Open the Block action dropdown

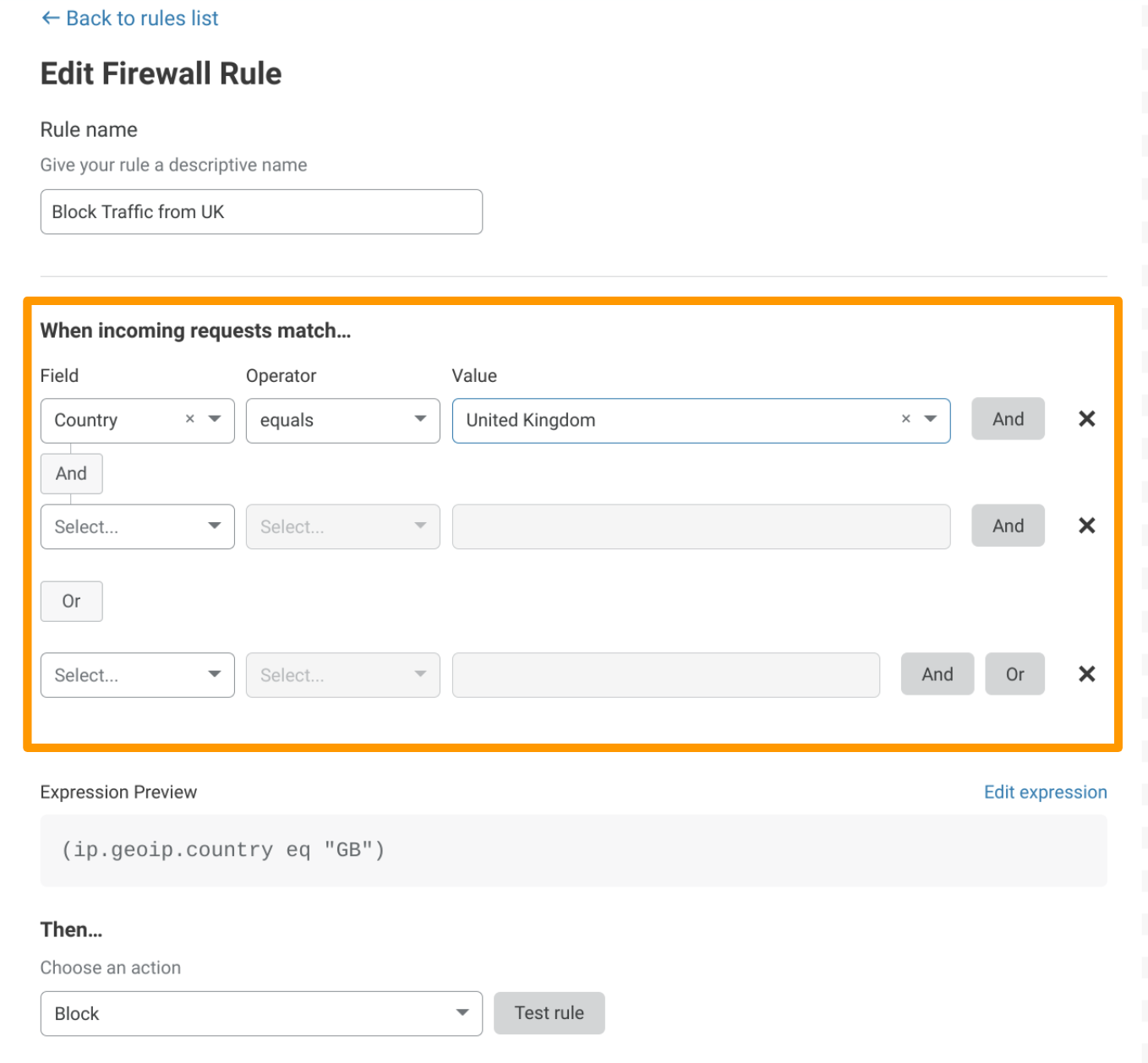[x=260, y=1014]
